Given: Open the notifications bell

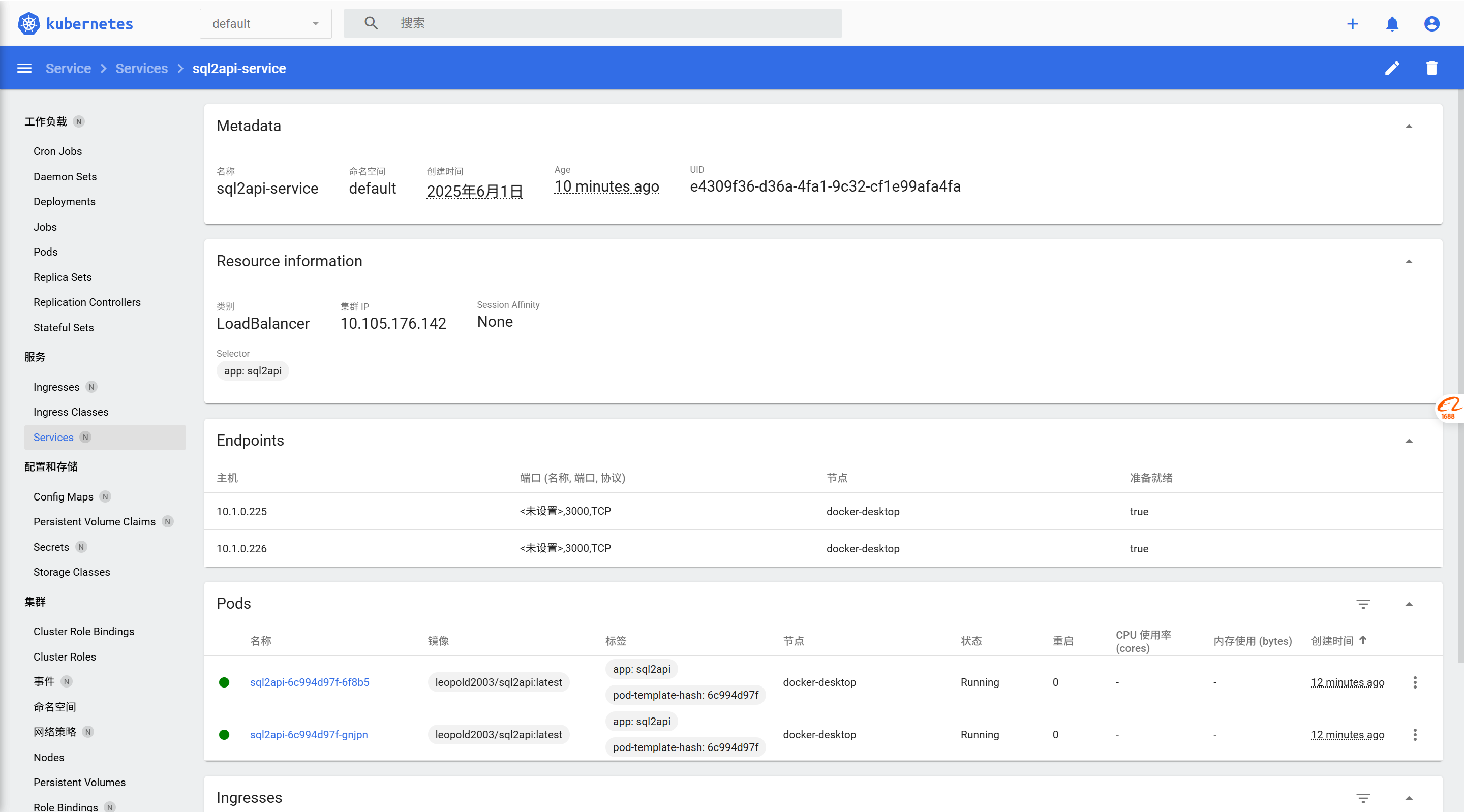Looking at the screenshot, I should tap(1392, 24).
